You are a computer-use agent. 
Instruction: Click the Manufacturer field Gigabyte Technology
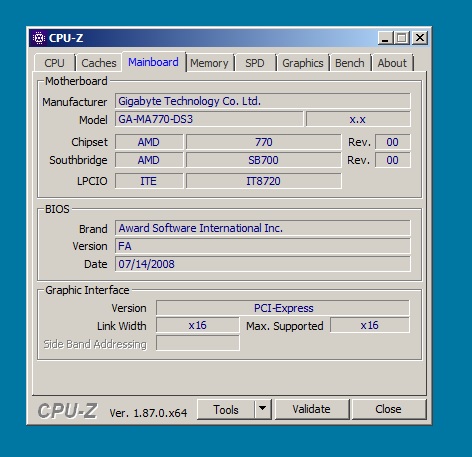coord(263,101)
